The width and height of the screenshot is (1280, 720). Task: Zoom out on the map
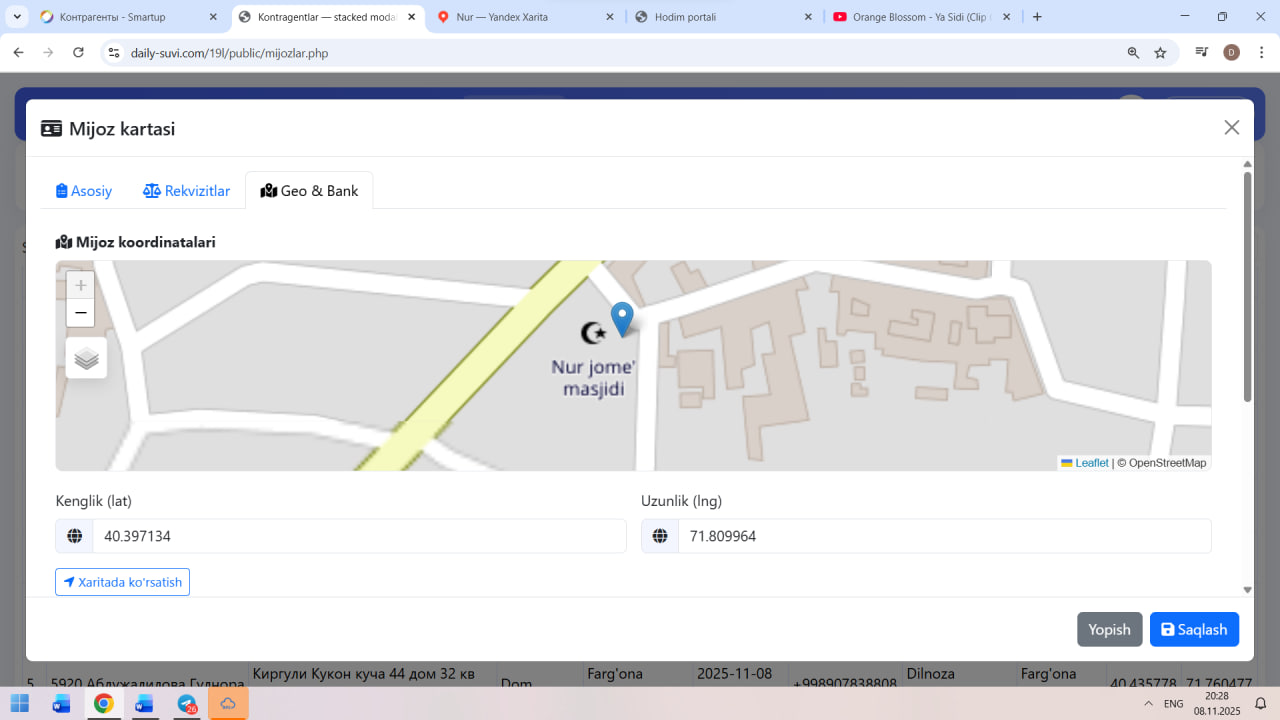point(81,313)
